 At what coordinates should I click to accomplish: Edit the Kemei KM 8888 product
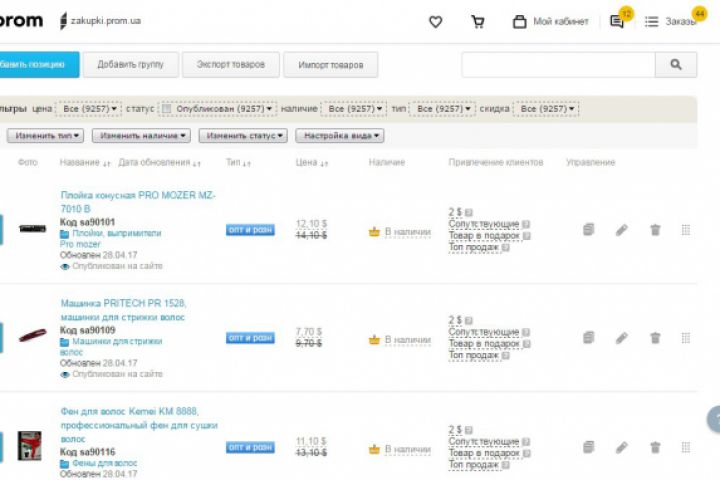click(x=622, y=447)
